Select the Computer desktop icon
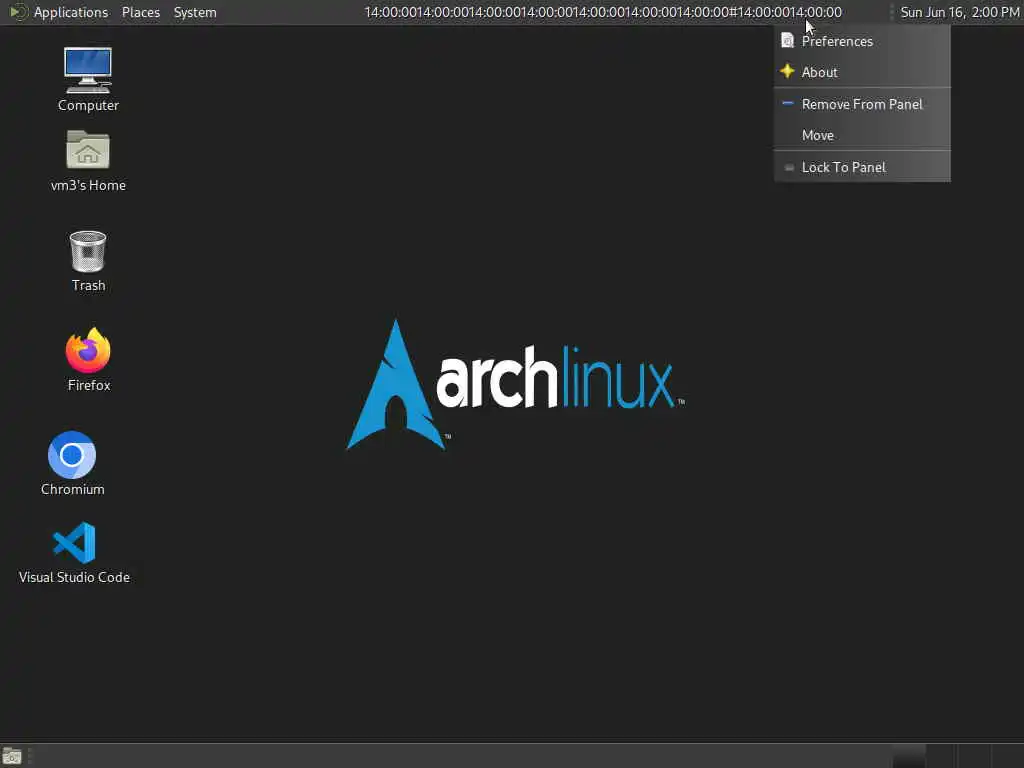The height and width of the screenshot is (768, 1024). tap(88, 80)
